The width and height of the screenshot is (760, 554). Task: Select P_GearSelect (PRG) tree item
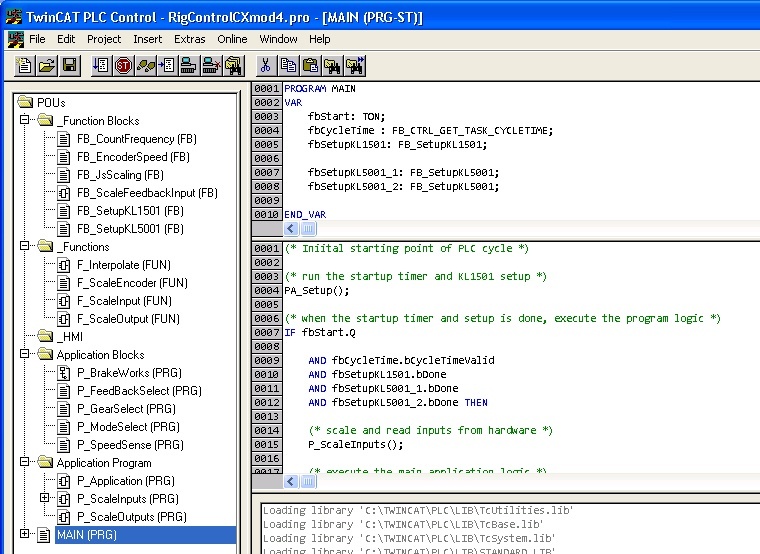[x=126, y=409]
